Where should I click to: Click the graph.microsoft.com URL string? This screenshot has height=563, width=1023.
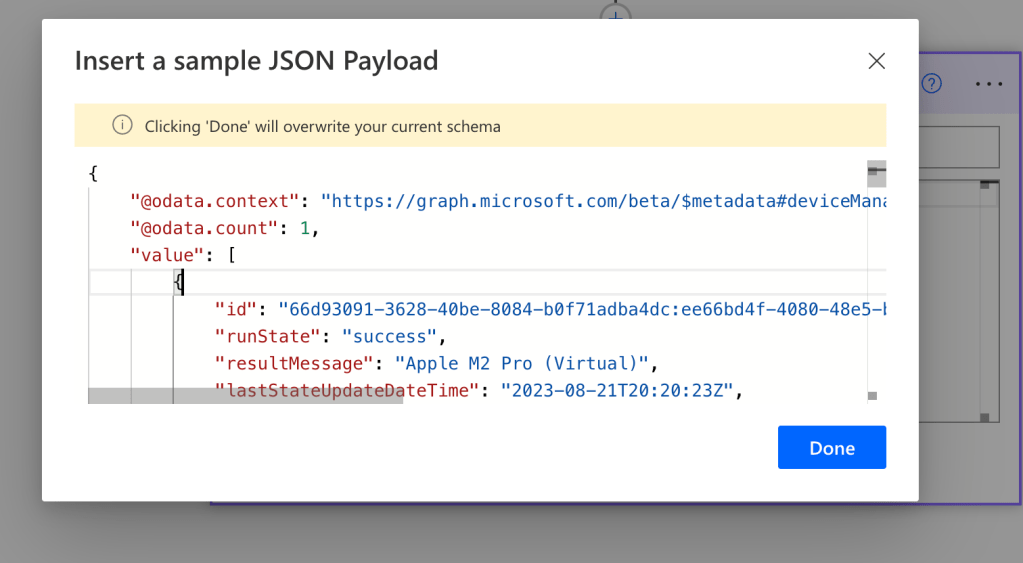click(x=600, y=201)
